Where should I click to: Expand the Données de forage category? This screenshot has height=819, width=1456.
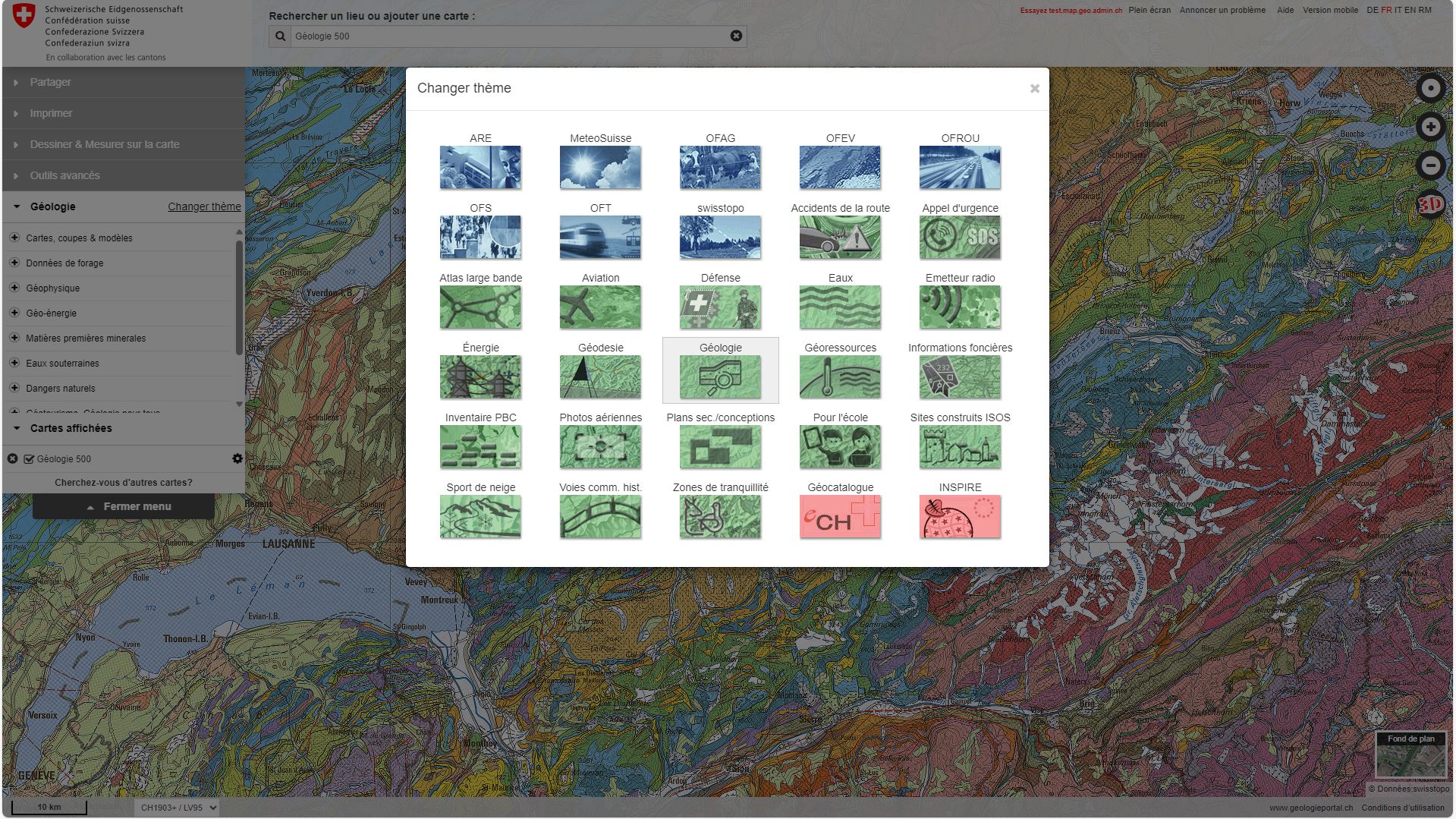click(14, 263)
